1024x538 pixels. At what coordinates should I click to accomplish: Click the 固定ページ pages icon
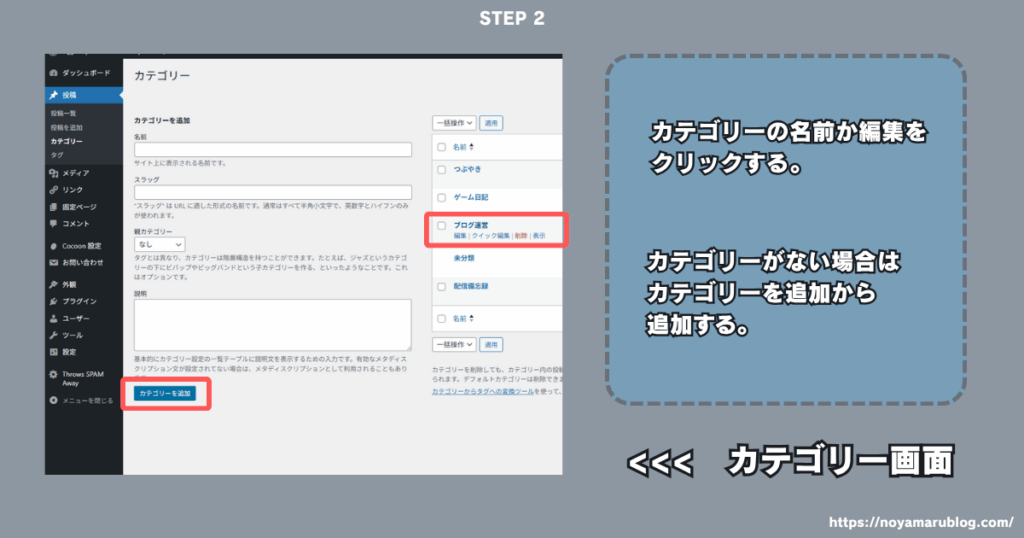[53, 206]
